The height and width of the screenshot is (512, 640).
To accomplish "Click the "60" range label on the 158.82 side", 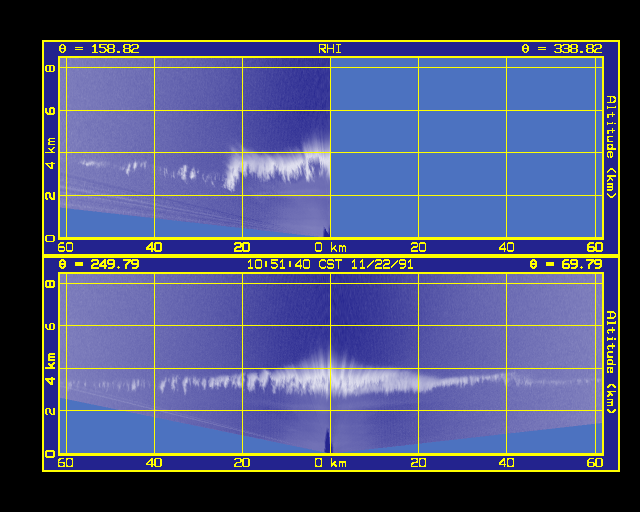I will coord(65,247).
